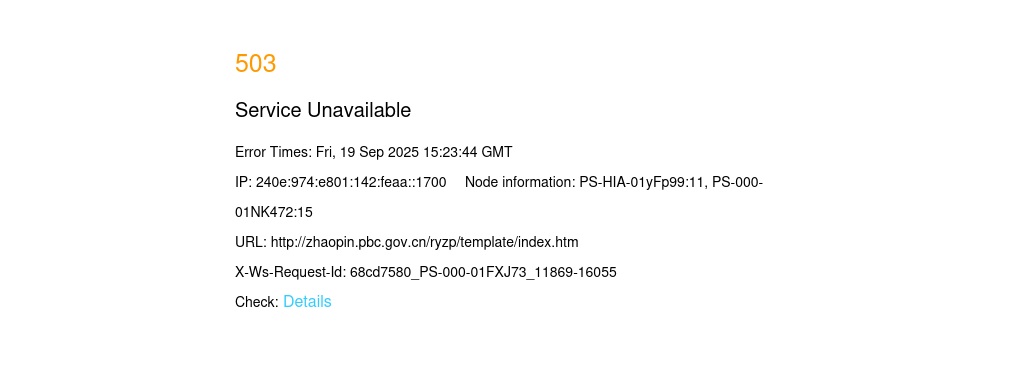
Task: Select node value PS-HIA-01yFp99:11
Action: pos(643,182)
